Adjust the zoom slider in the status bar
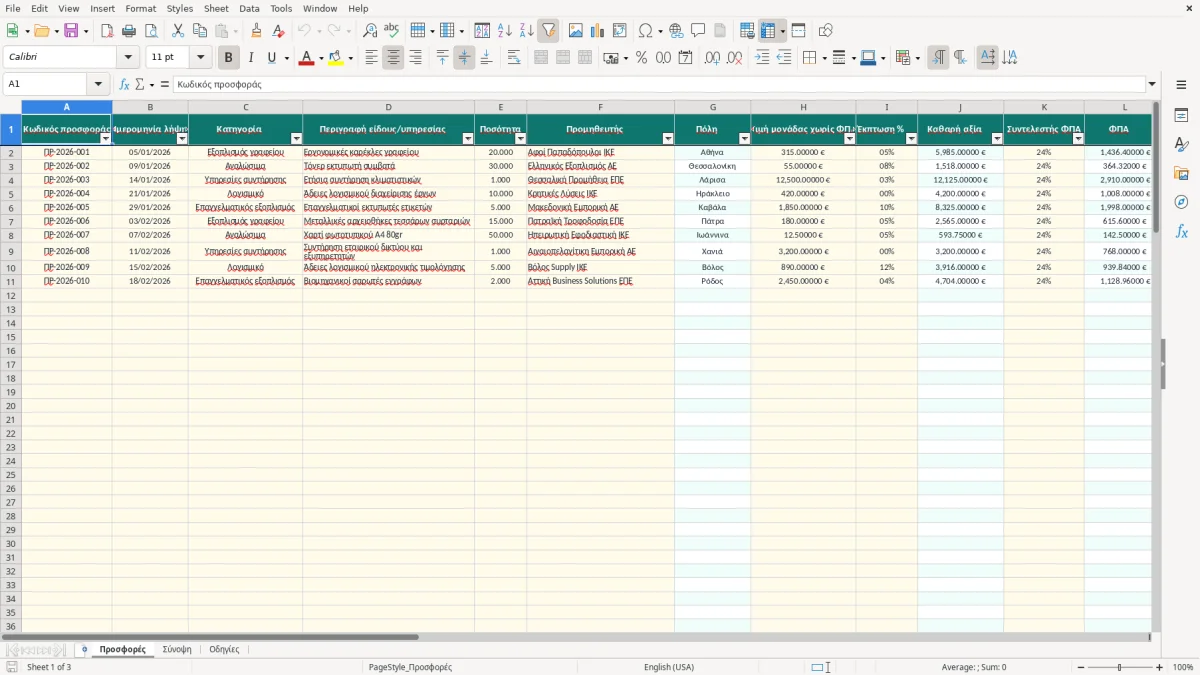Screen dimensions: 1200x675 click(1119, 667)
